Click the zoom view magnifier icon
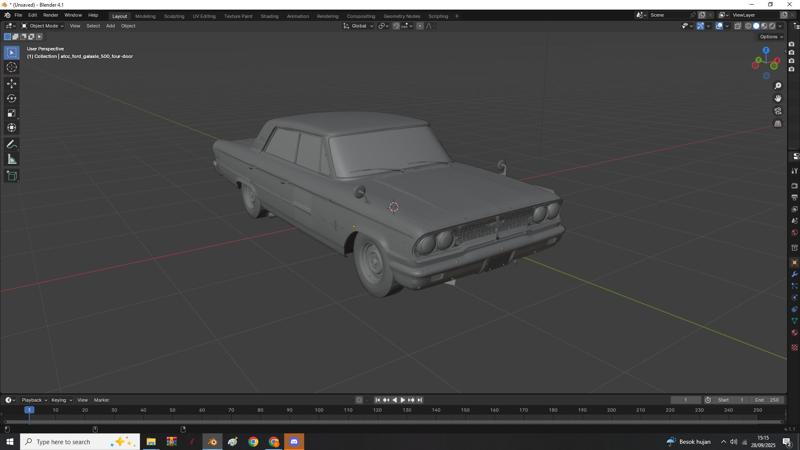This screenshot has width=800, height=450. click(x=778, y=86)
